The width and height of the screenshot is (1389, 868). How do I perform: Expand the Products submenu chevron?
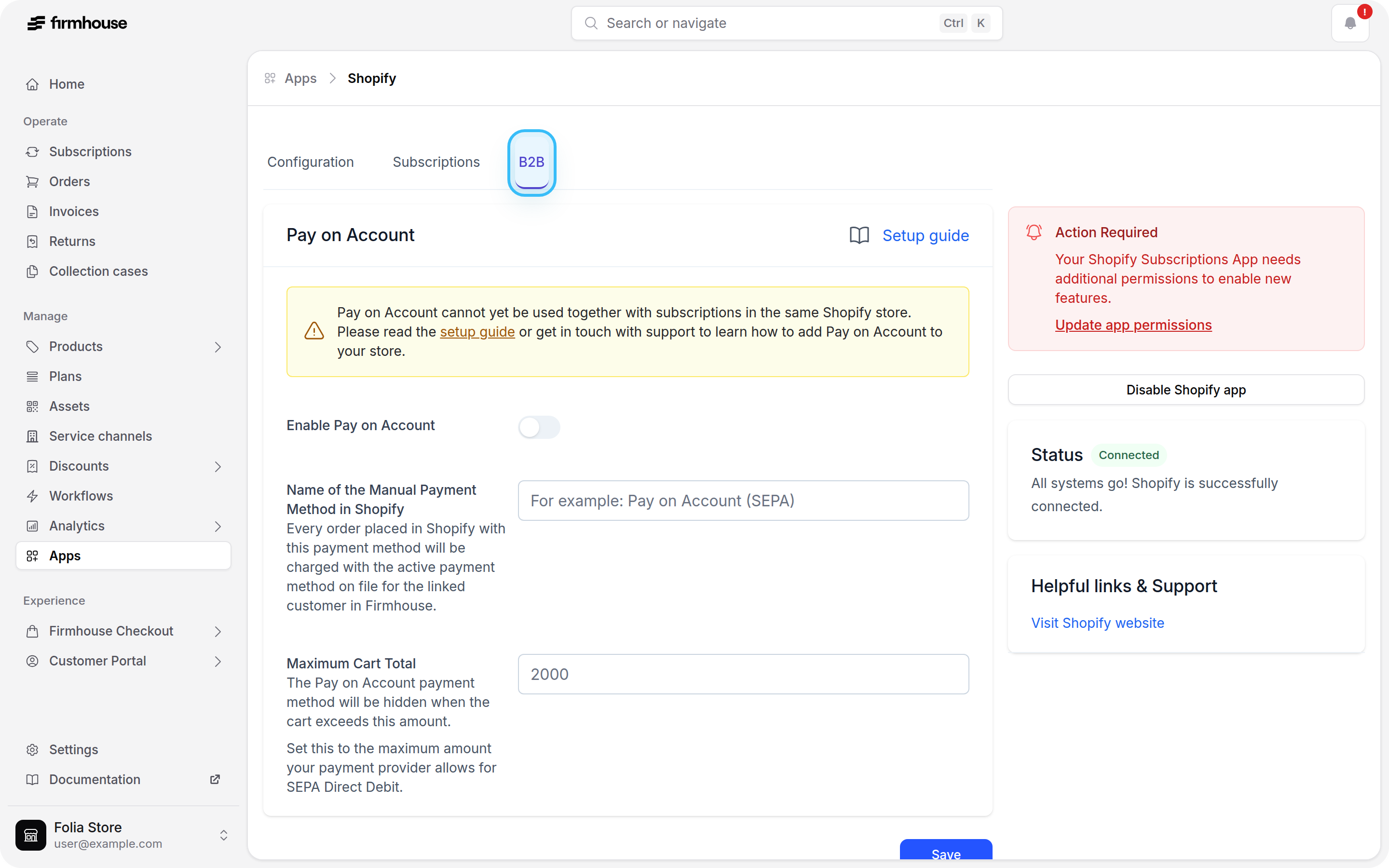pyautogui.click(x=218, y=347)
